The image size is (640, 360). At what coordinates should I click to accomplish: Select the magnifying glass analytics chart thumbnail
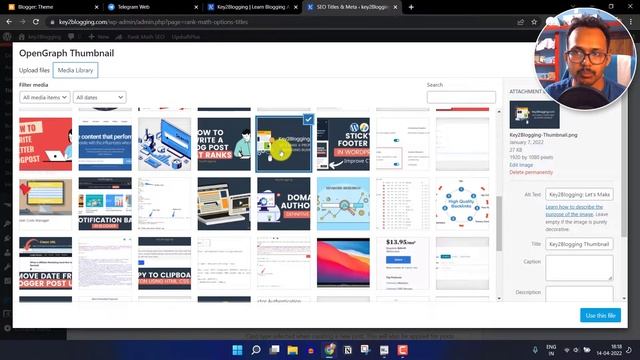[x=343, y=204]
